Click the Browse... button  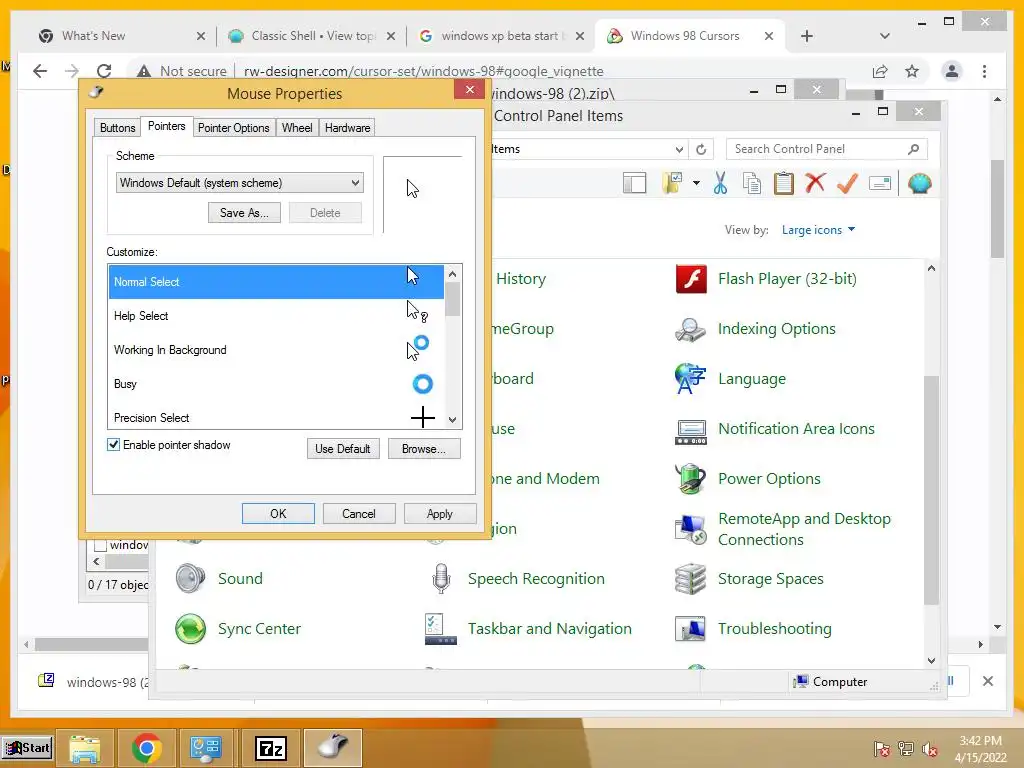[424, 449]
